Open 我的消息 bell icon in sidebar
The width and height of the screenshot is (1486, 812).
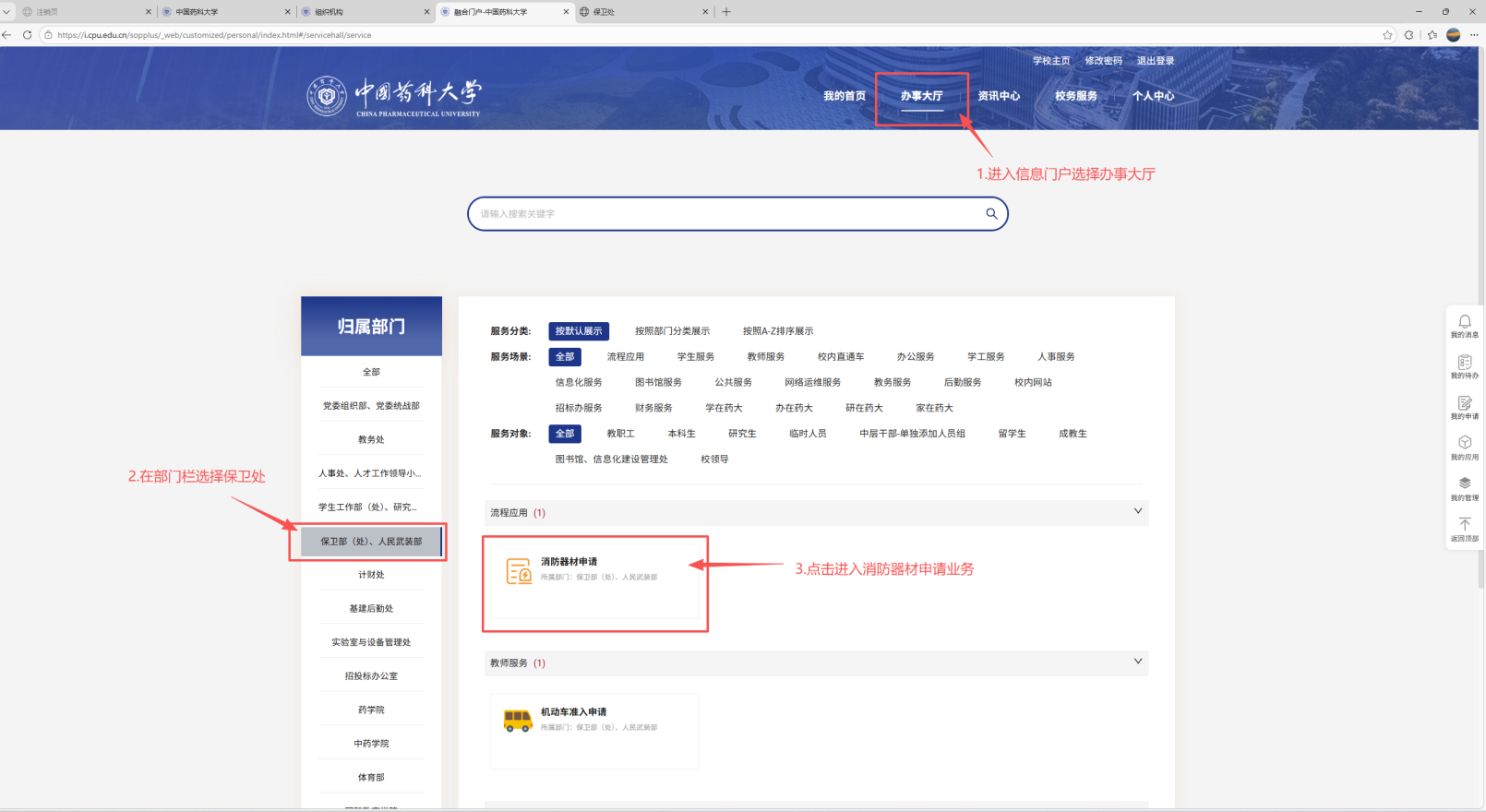(x=1464, y=322)
